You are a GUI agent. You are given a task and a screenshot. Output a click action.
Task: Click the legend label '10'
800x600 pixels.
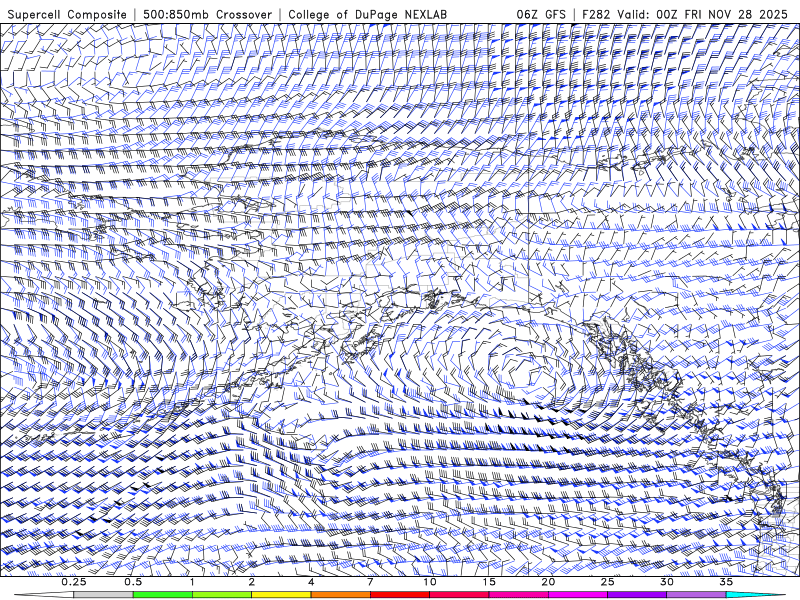(x=430, y=582)
